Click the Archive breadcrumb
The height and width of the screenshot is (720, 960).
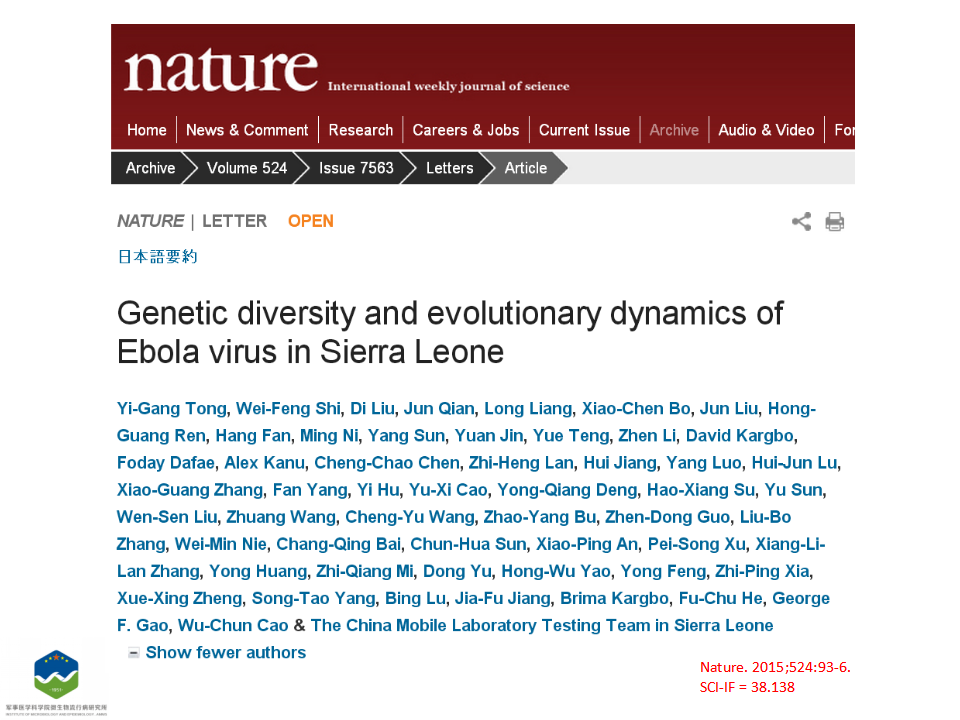pos(150,168)
